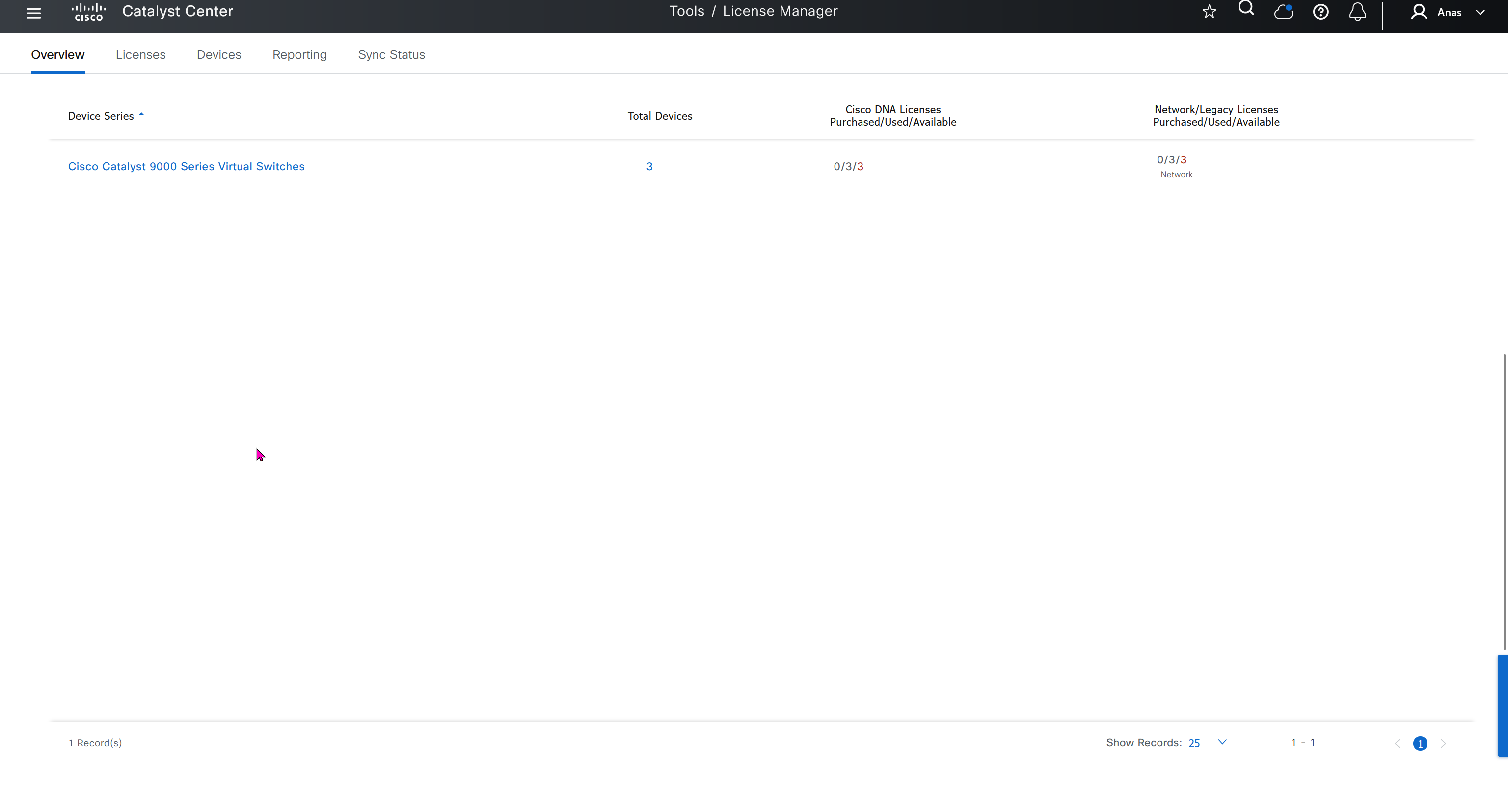Click the cloud status icon

click(x=1283, y=12)
